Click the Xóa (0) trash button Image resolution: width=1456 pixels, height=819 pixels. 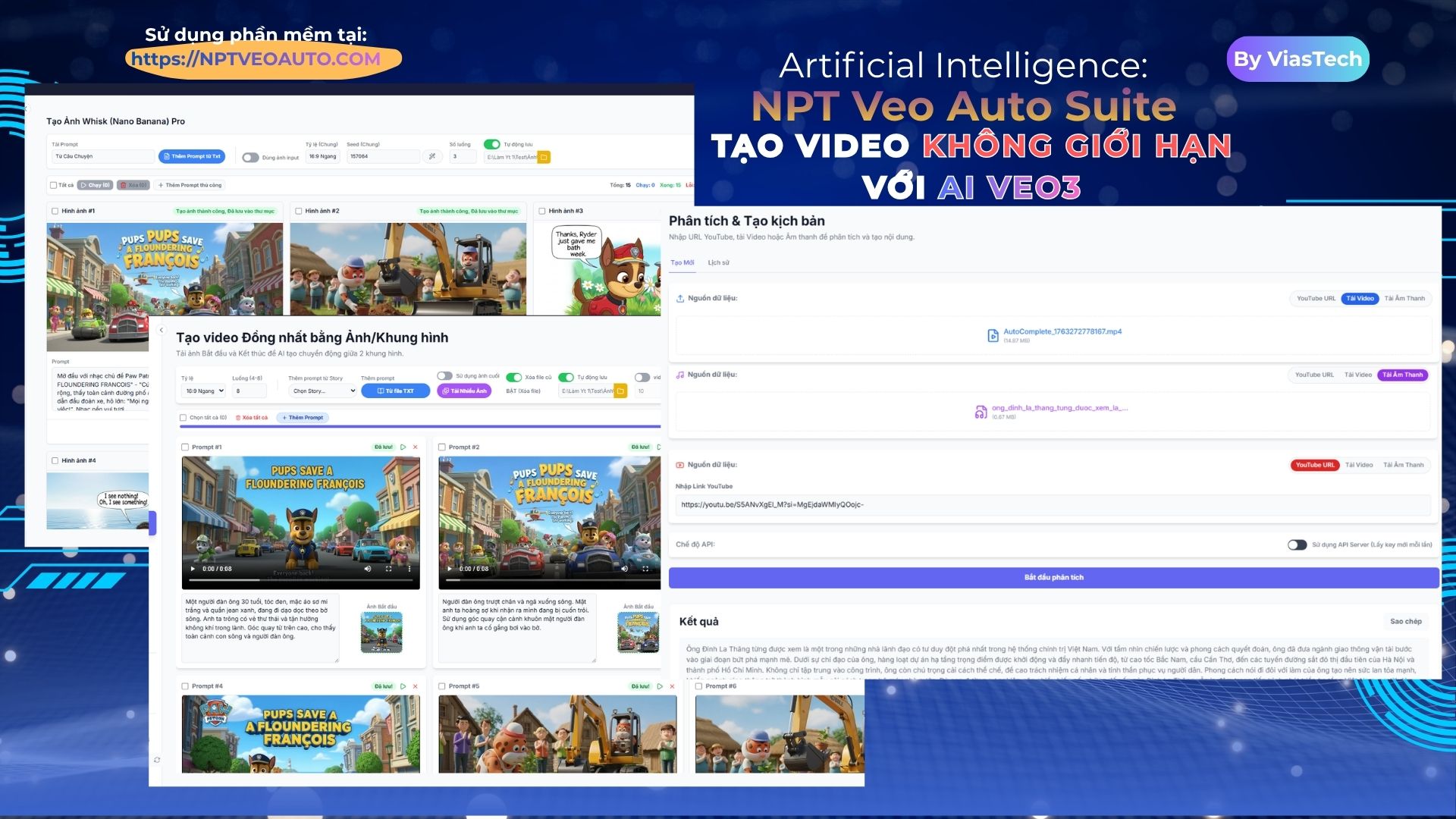pos(133,185)
